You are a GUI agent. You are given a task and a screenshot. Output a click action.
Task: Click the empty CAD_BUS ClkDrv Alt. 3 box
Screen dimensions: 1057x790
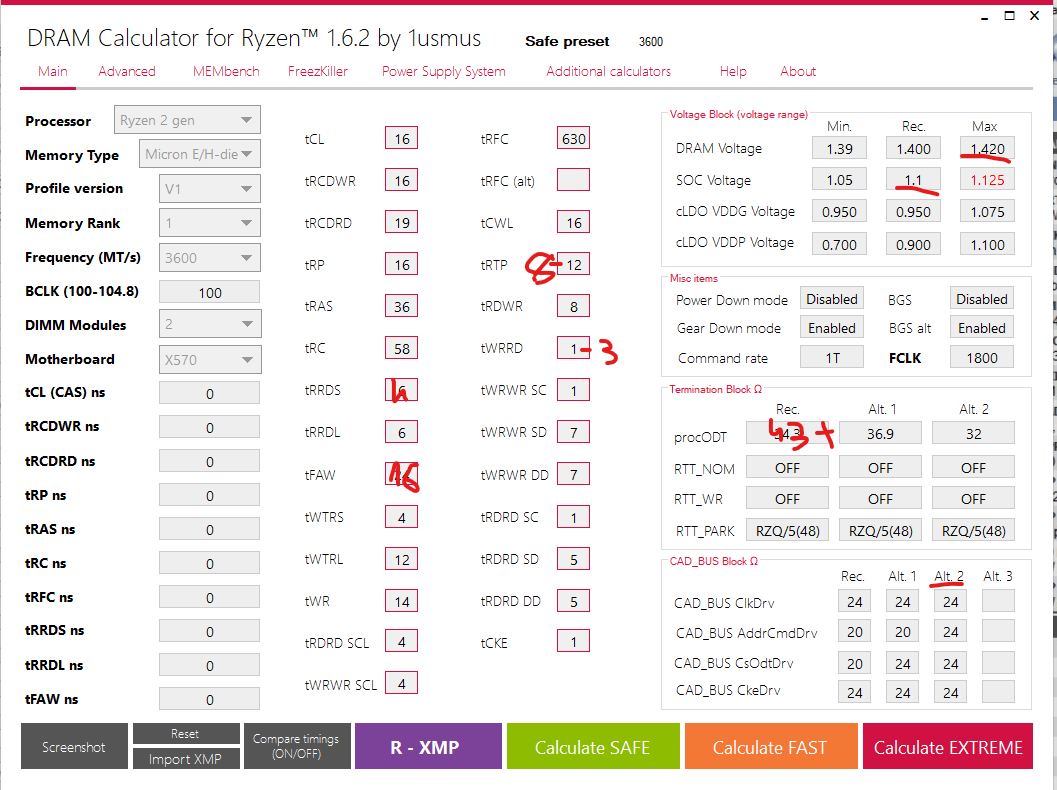point(998,601)
